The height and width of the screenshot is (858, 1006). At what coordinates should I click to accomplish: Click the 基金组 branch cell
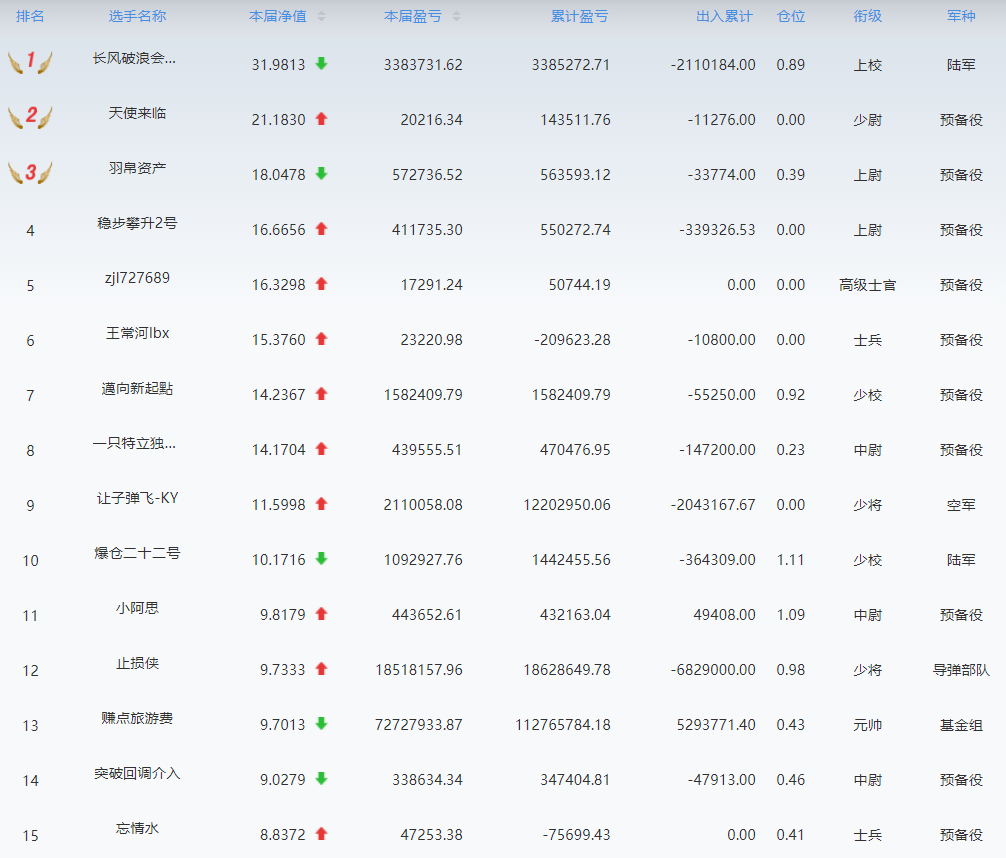[x=961, y=725]
